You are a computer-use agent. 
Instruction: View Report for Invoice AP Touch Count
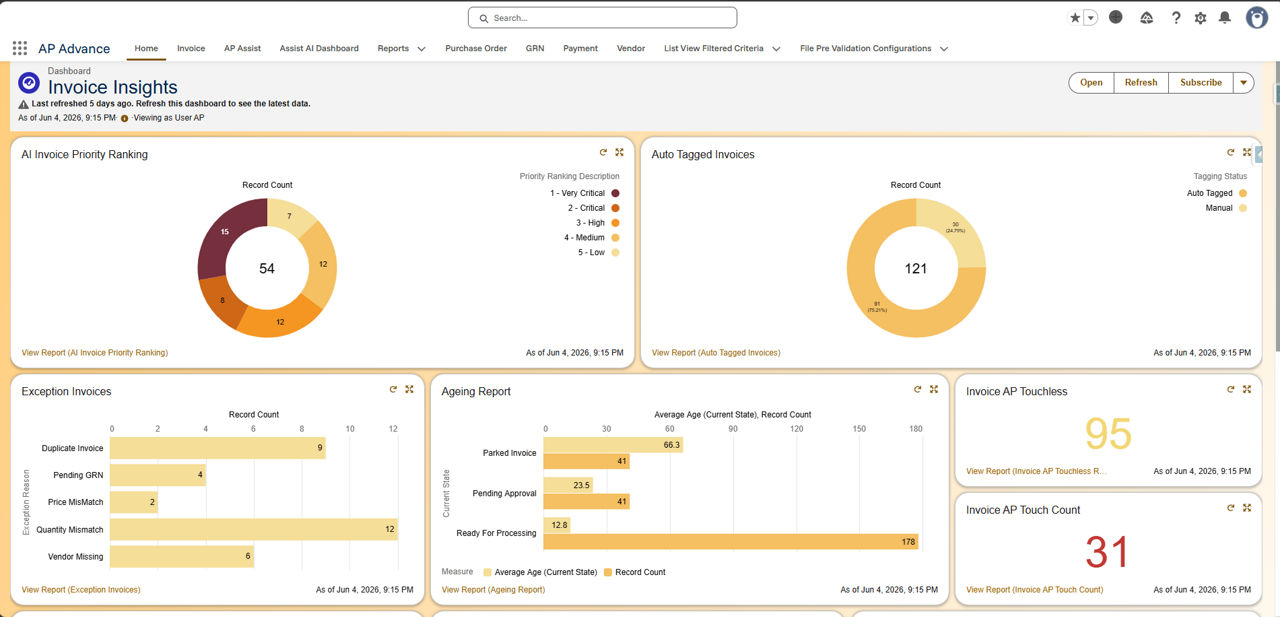pos(1035,590)
